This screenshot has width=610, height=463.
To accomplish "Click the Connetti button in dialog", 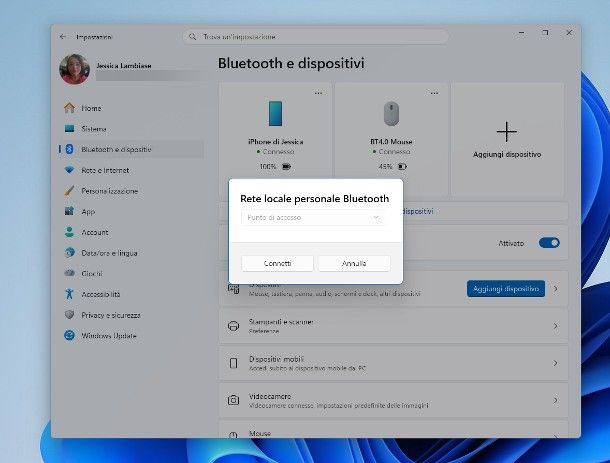I will coord(277,263).
